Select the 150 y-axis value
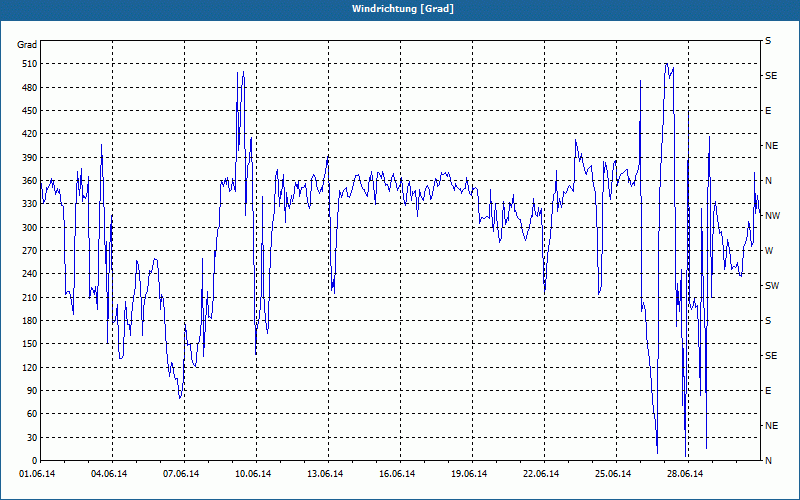 point(29,344)
